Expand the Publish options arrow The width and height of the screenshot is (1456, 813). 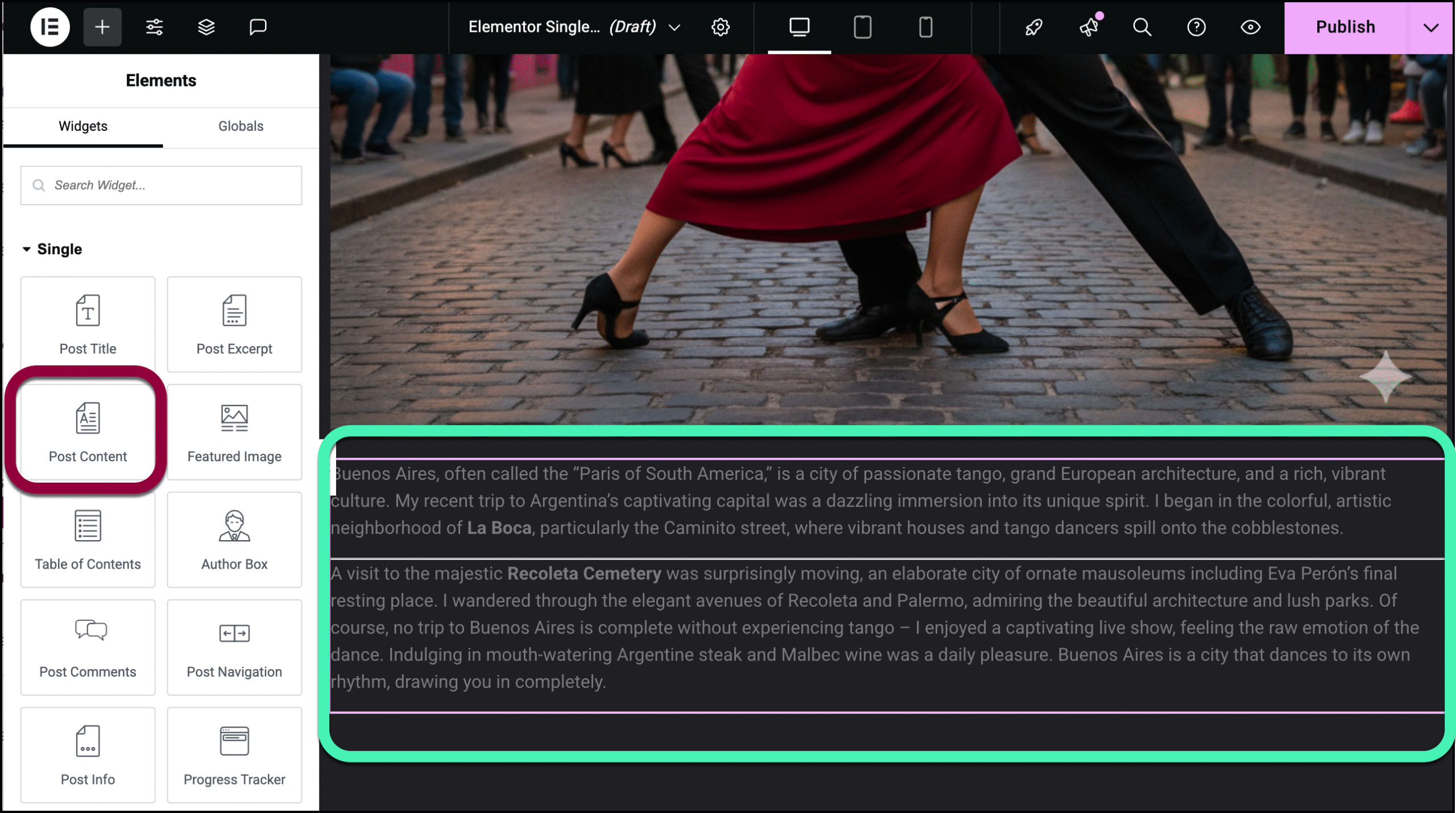click(x=1430, y=27)
